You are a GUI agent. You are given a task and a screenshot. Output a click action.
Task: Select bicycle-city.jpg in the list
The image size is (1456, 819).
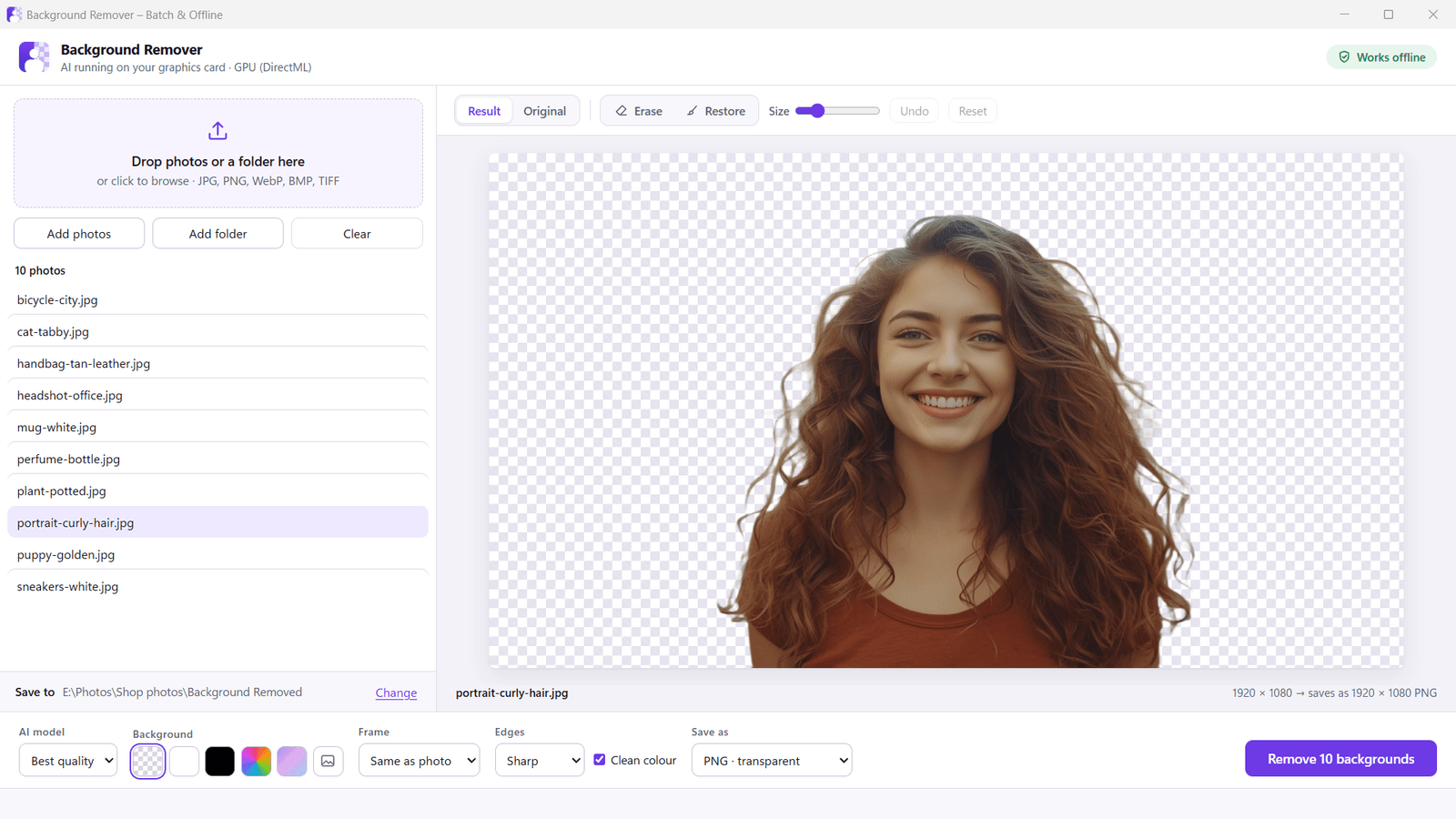pyautogui.click(x=217, y=299)
